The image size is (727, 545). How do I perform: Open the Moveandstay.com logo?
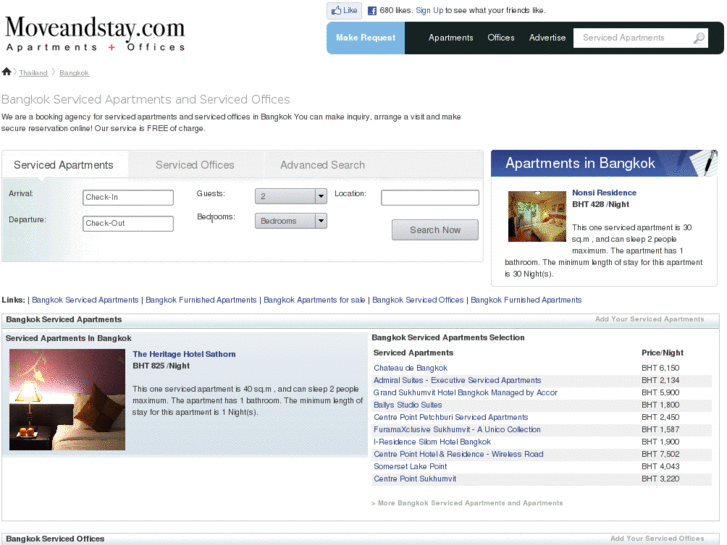pos(95,33)
